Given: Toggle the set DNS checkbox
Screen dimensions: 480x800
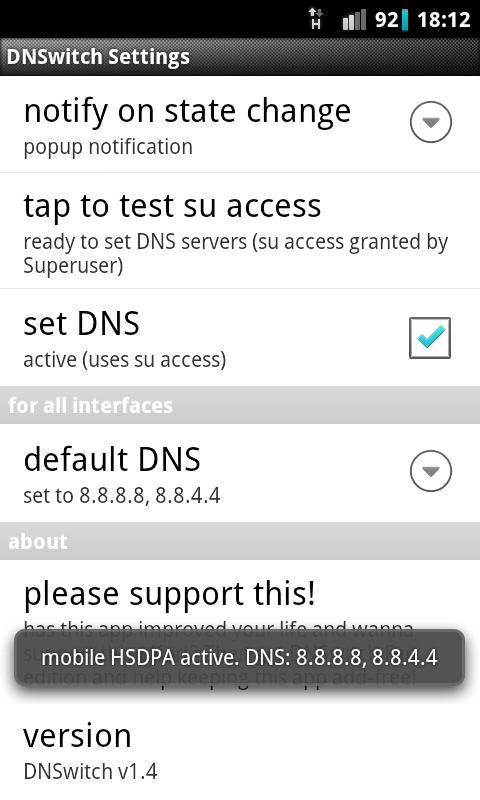Looking at the screenshot, I should point(430,338).
